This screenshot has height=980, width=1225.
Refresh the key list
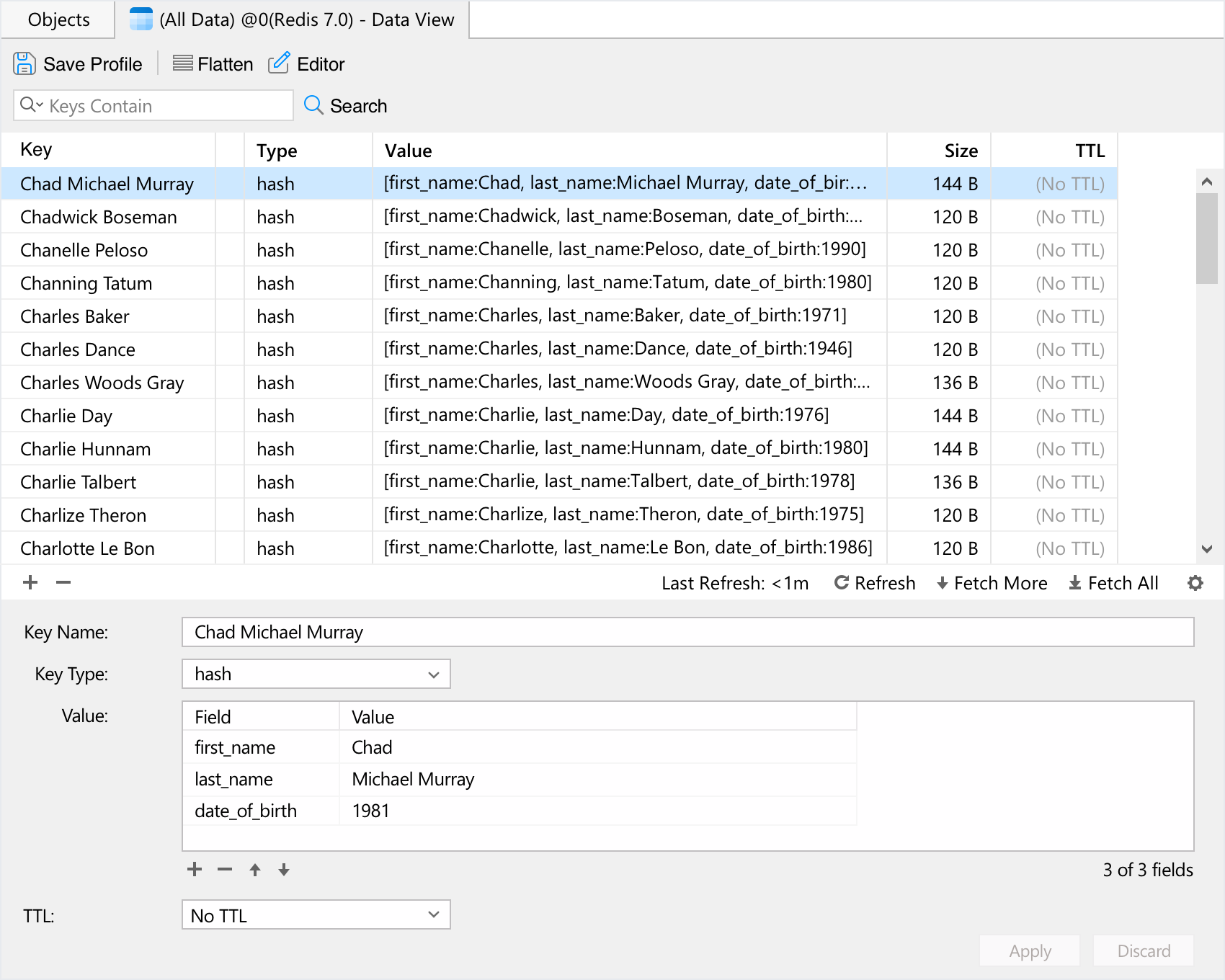coord(875,583)
